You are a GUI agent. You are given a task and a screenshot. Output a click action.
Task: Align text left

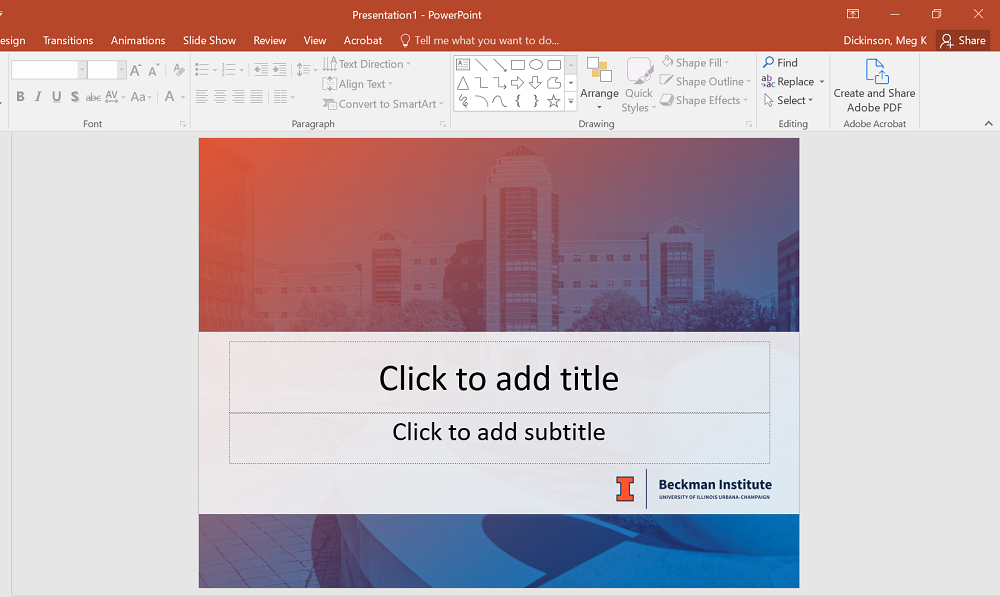(202, 97)
